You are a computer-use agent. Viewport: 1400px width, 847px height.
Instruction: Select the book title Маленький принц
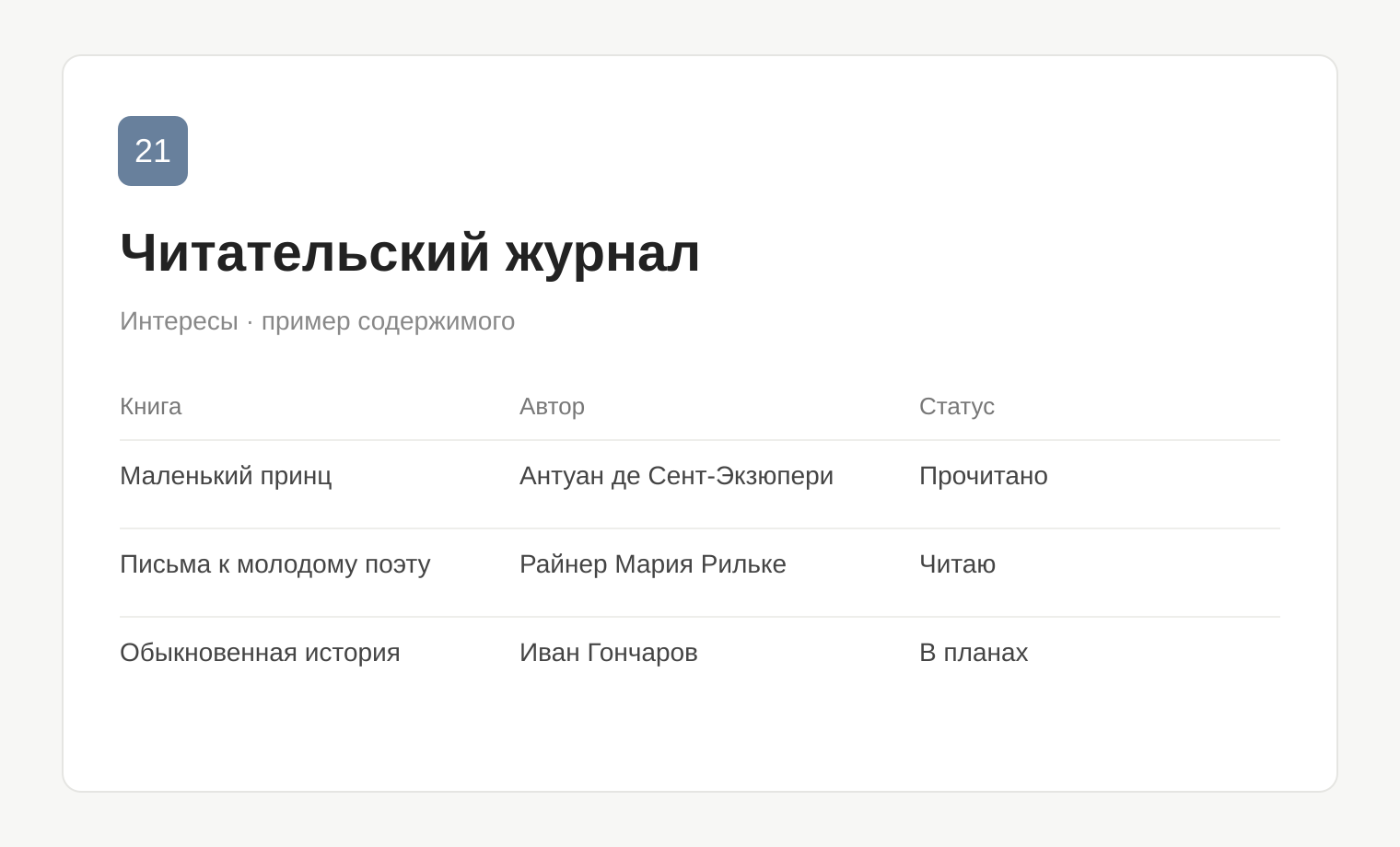(x=226, y=476)
